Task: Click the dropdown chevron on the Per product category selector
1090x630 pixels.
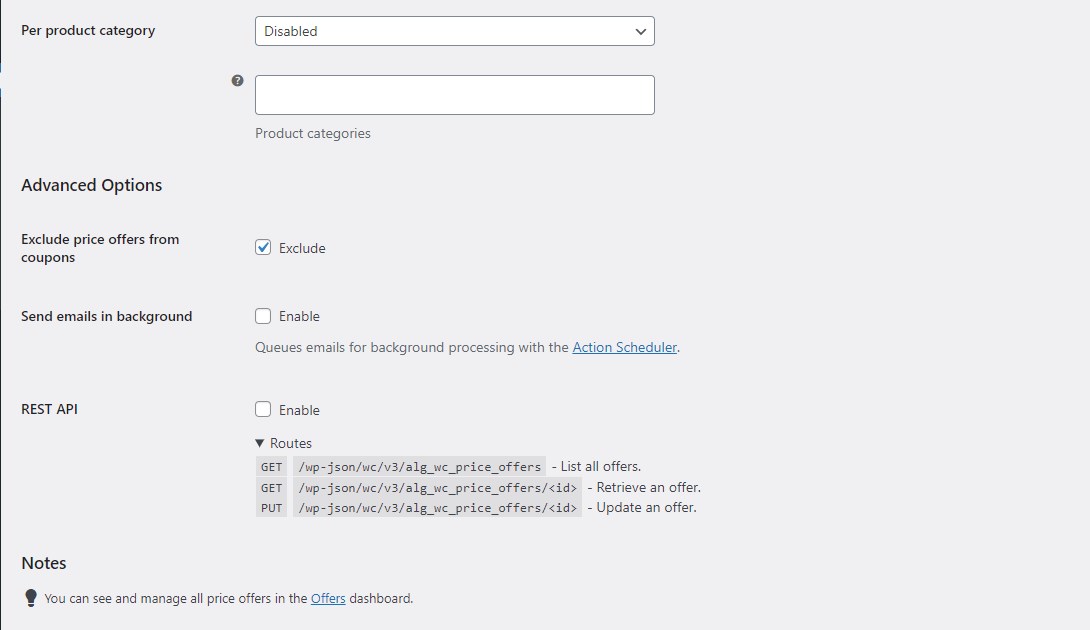Action: (x=640, y=31)
